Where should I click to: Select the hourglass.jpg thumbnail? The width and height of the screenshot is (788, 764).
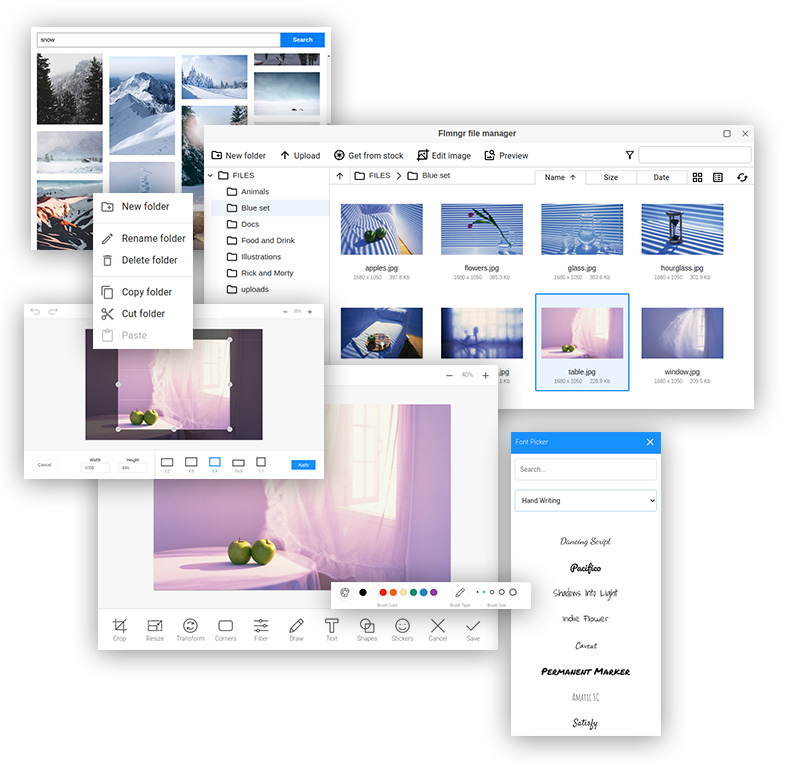682,229
